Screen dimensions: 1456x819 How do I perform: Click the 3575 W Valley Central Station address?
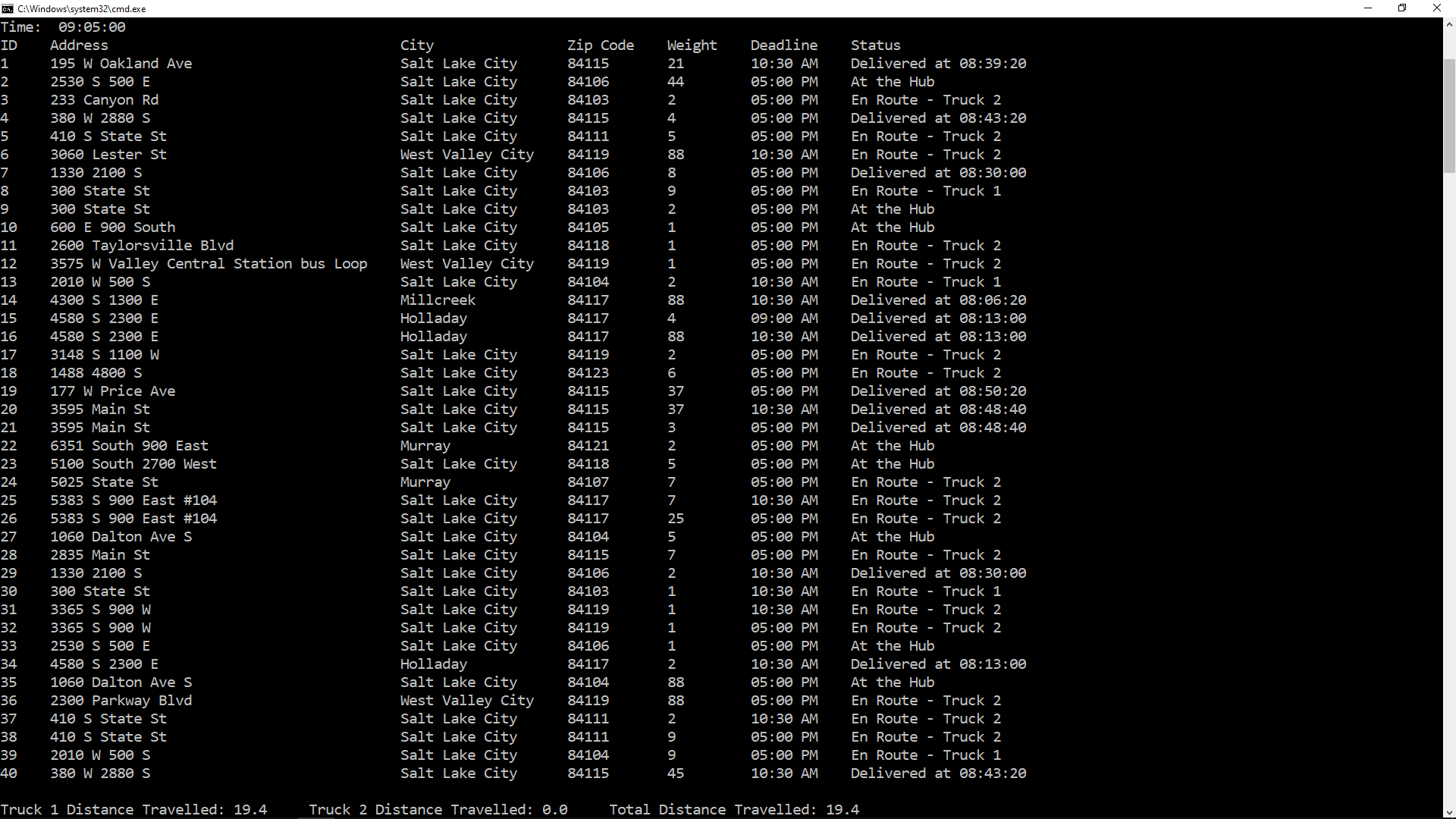click(209, 264)
